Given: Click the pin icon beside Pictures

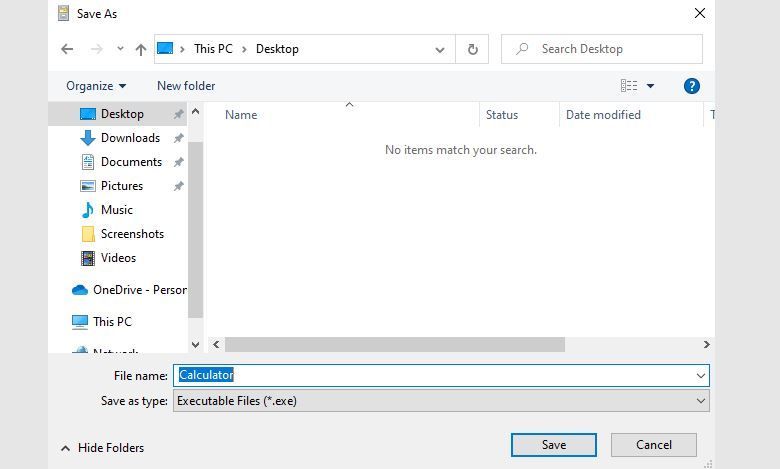Looking at the screenshot, I should coord(179,186).
